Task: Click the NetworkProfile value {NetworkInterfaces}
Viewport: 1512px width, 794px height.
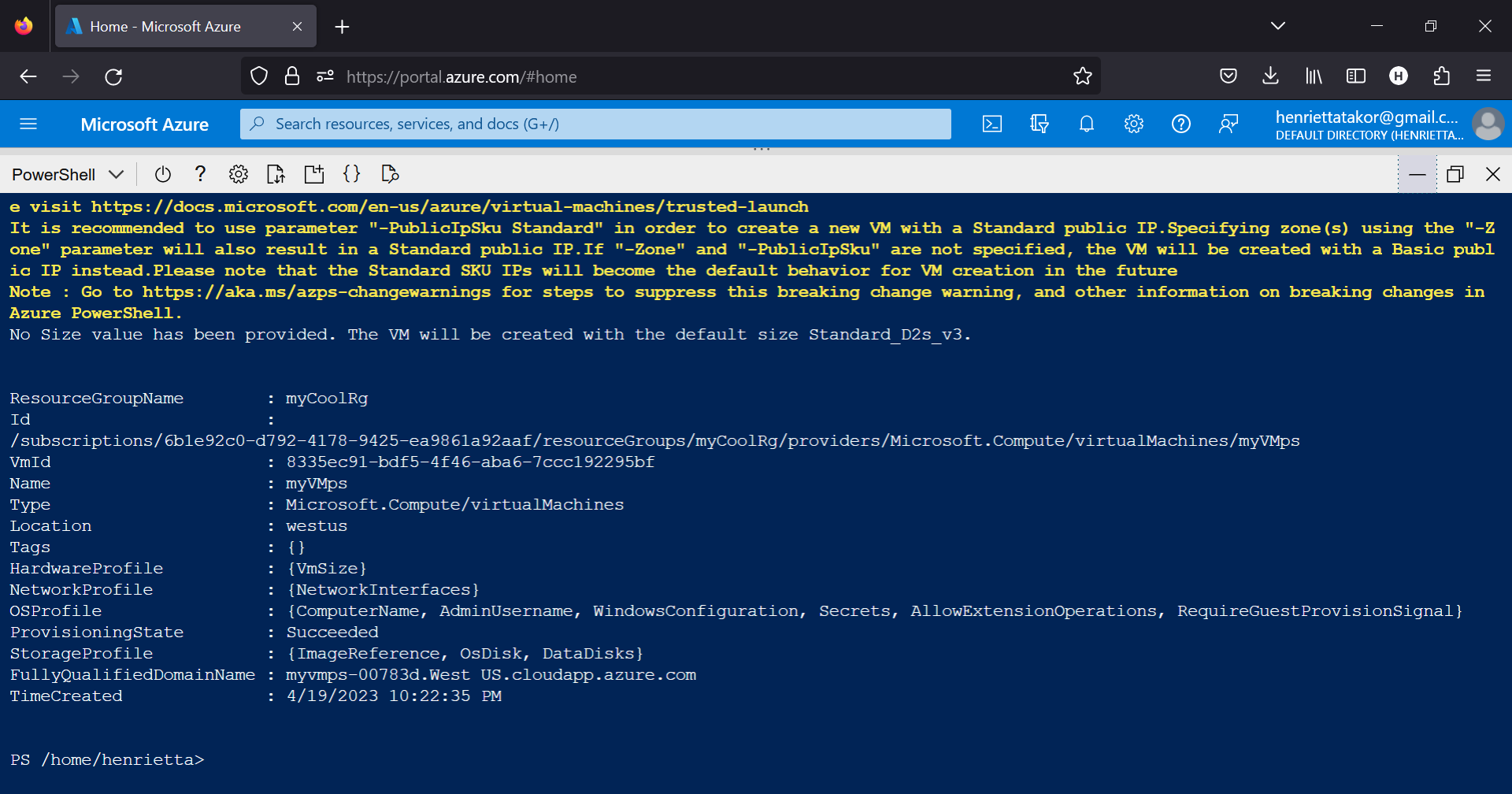Action: (x=384, y=590)
